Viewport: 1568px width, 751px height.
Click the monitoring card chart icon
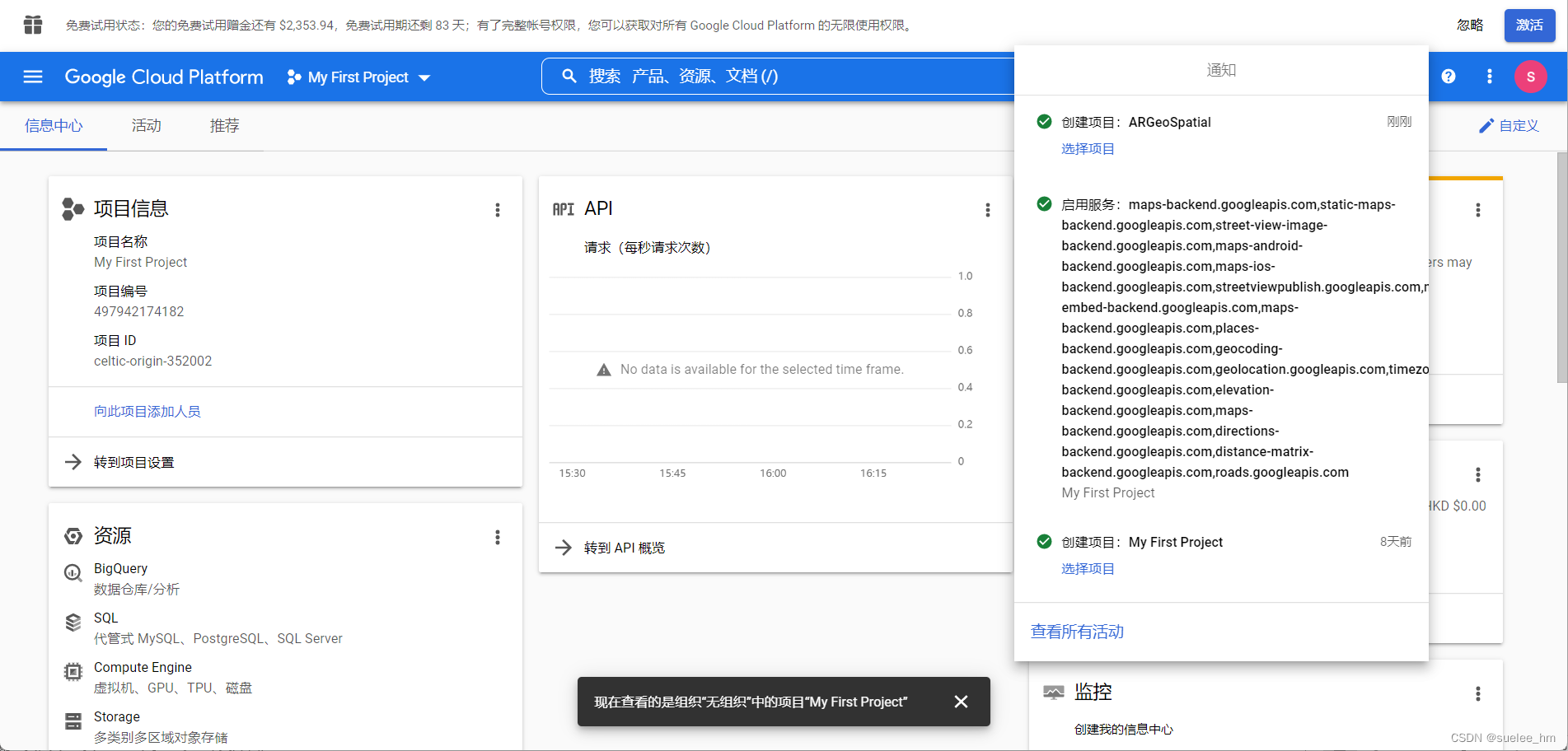[x=1054, y=693]
